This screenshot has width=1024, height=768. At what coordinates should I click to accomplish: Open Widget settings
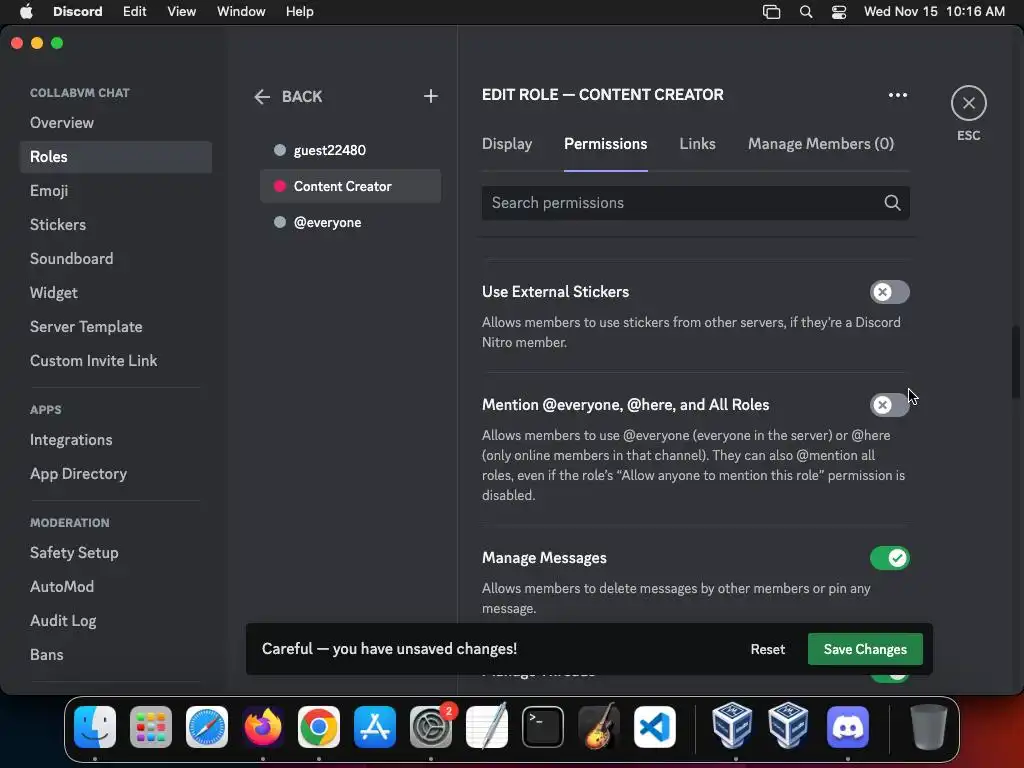[x=116, y=293]
